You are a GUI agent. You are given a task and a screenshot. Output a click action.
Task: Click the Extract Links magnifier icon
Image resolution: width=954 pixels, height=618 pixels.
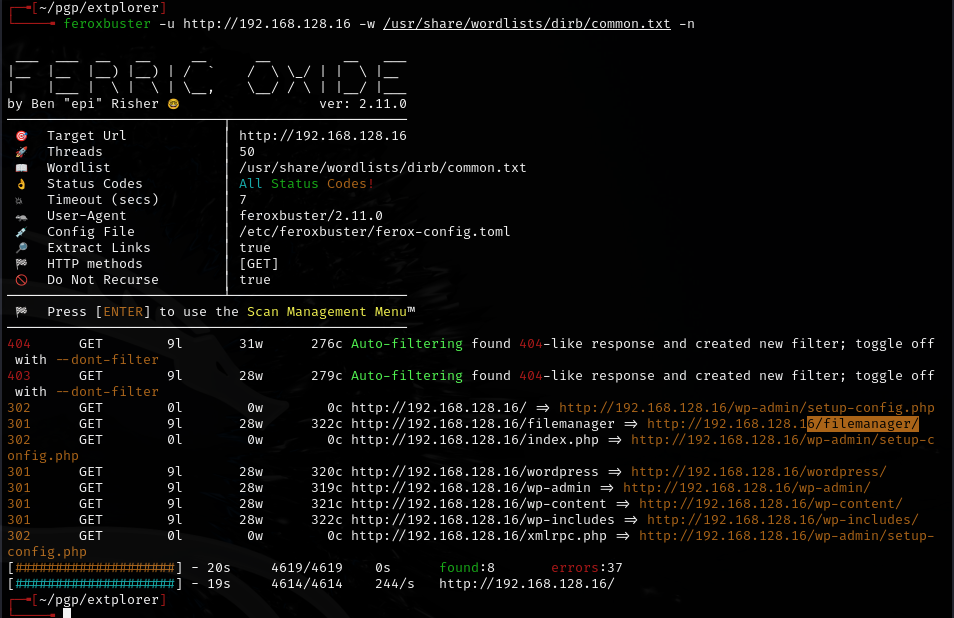[22, 247]
